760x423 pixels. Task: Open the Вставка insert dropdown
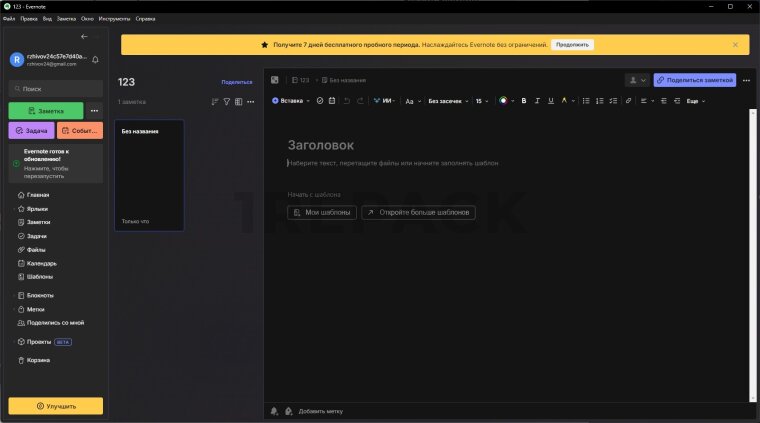[292, 101]
